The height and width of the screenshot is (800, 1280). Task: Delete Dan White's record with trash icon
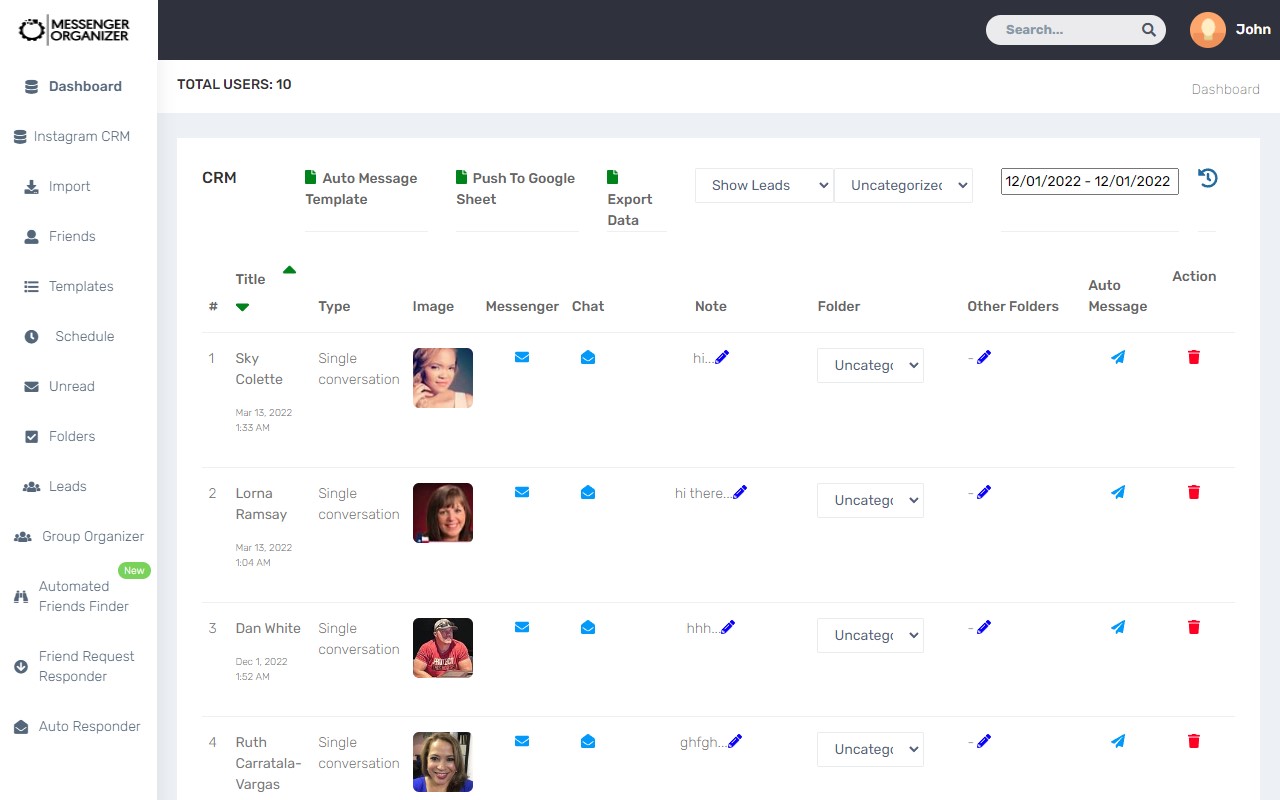(x=1193, y=627)
